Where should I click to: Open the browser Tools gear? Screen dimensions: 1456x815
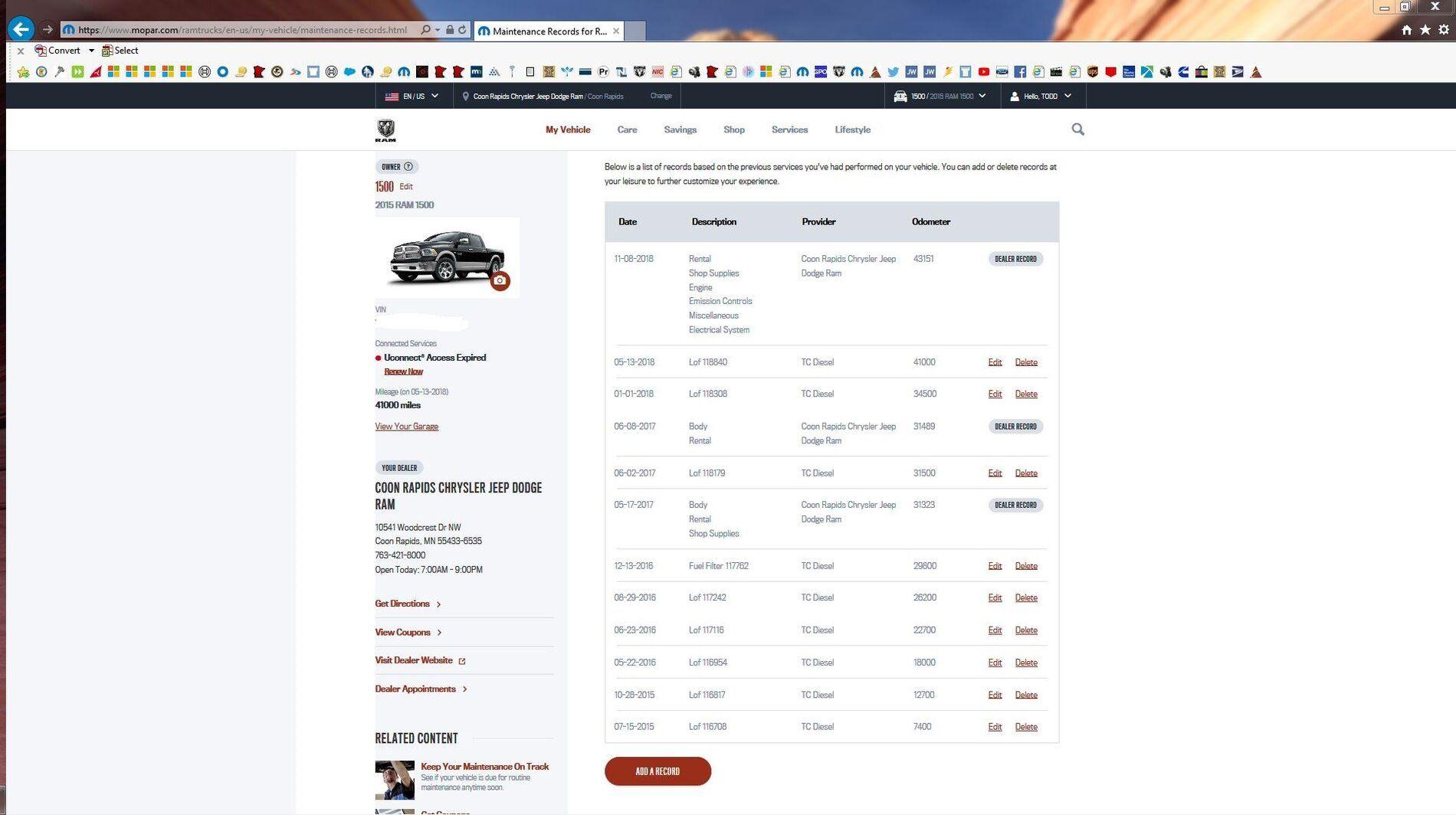click(x=1444, y=30)
